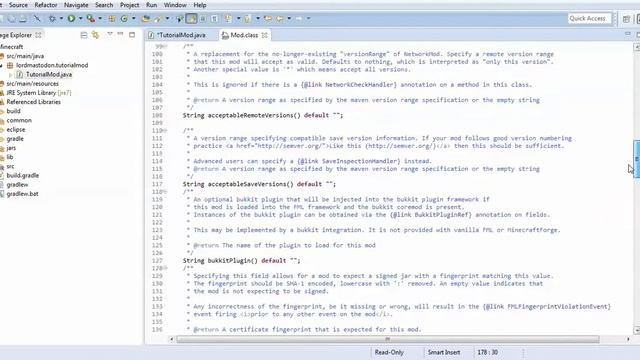The width and height of the screenshot is (640, 360).
Task: Toggle Show Whitespace Characters icon
Action: (214, 18)
